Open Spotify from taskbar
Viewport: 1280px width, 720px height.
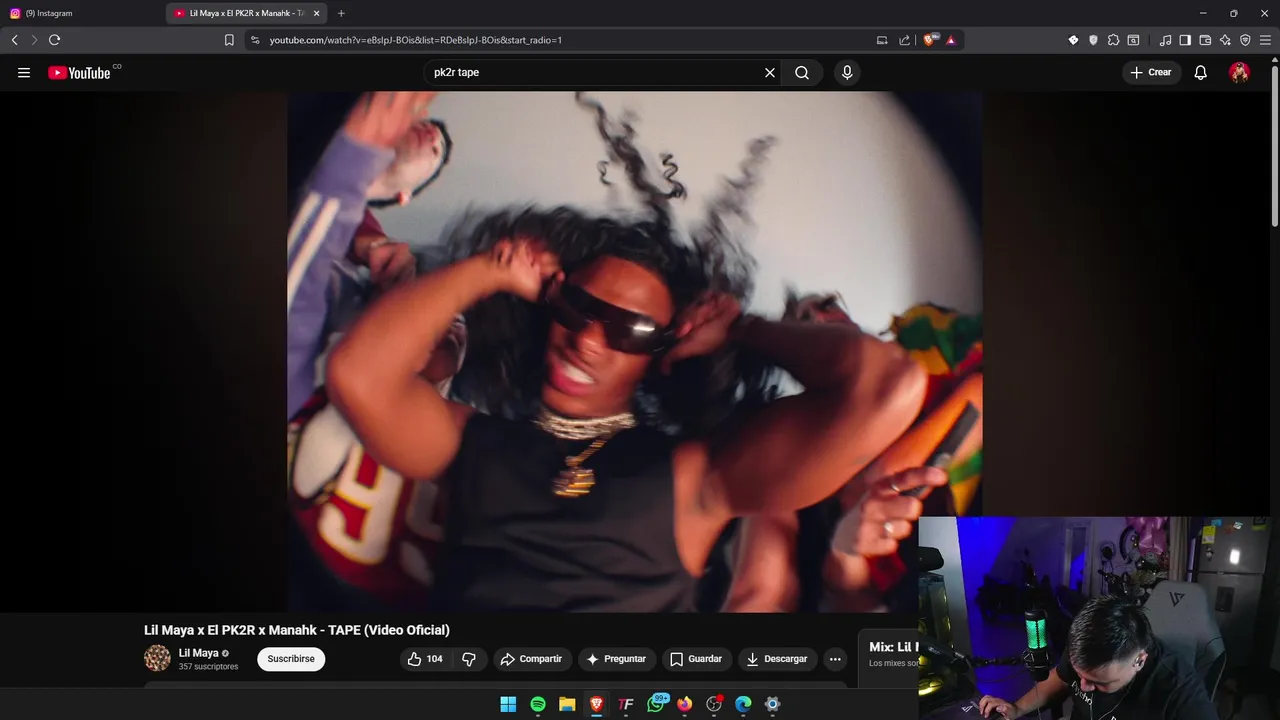click(x=538, y=704)
